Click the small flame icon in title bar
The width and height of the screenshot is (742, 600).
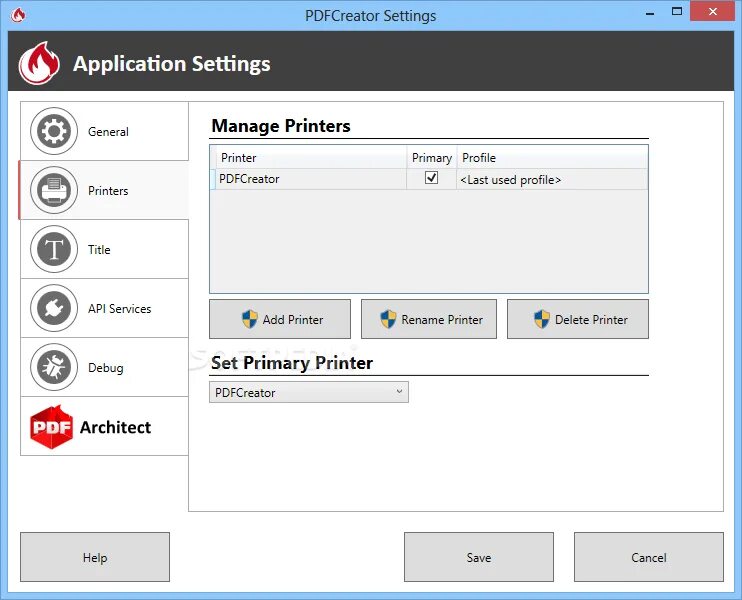point(18,15)
